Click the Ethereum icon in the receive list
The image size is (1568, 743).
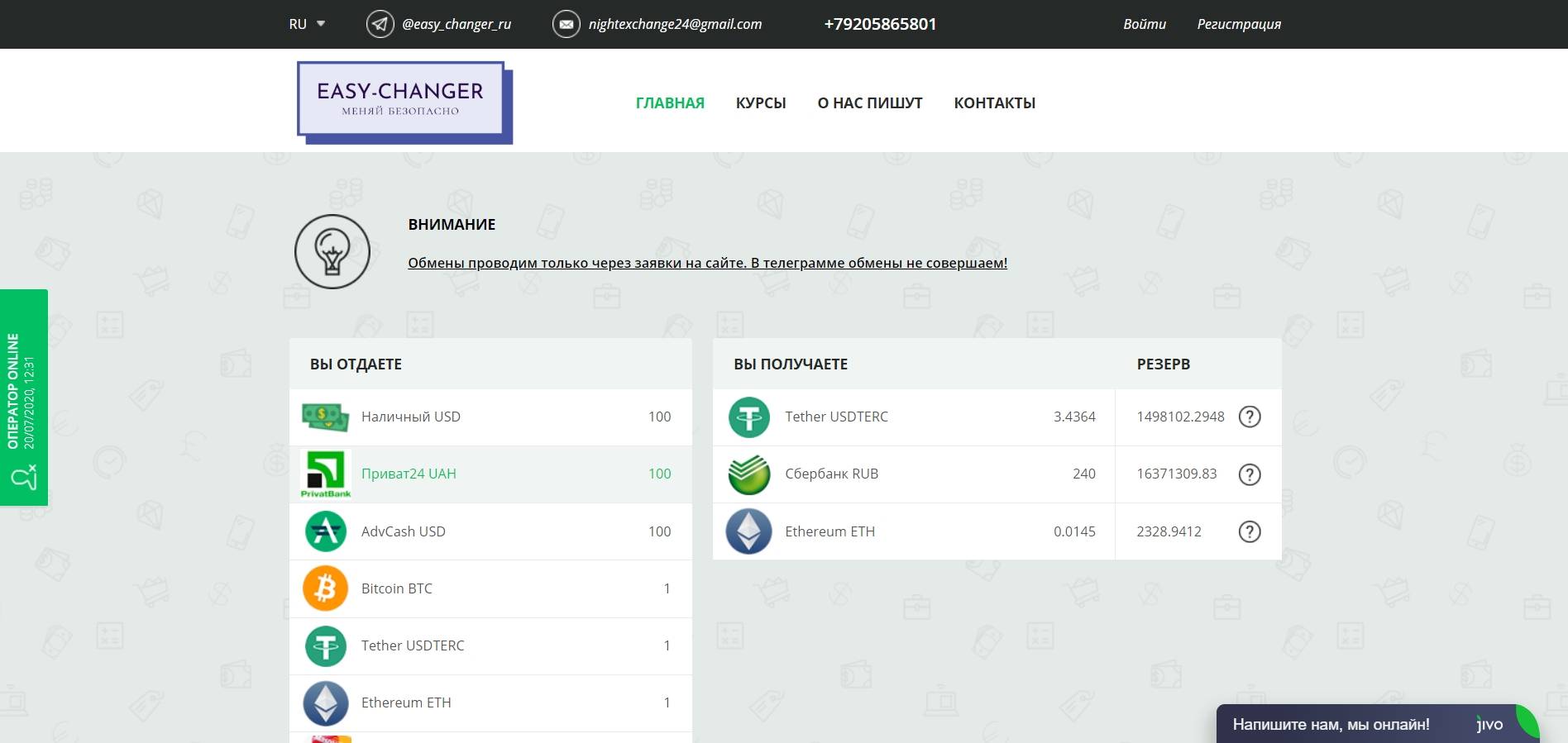[x=749, y=531]
